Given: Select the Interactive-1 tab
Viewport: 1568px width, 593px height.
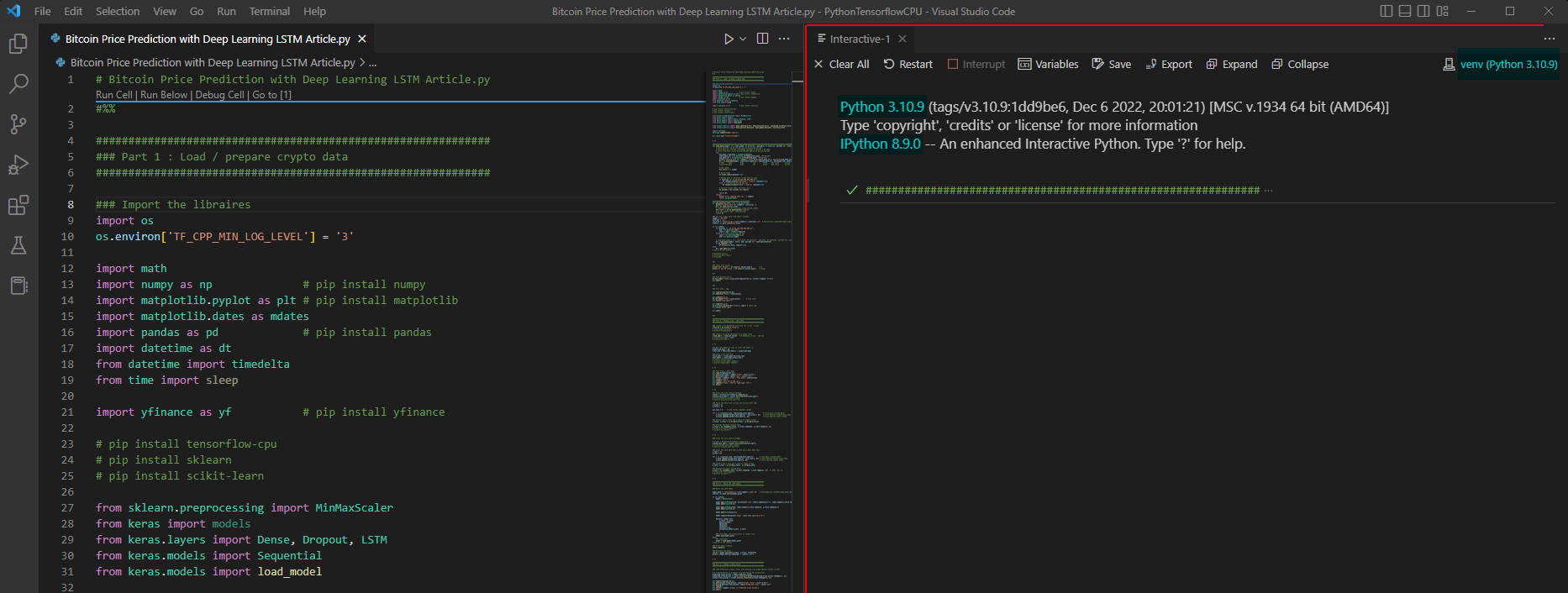Looking at the screenshot, I should pos(860,39).
